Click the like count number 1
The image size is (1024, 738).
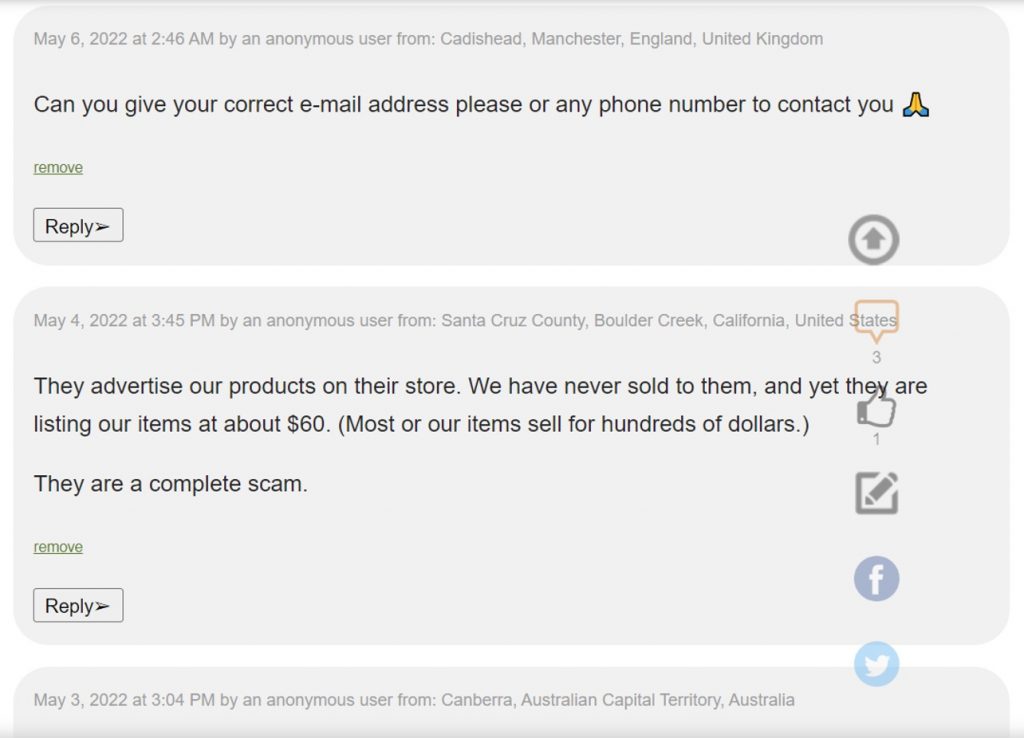[876, 439]
